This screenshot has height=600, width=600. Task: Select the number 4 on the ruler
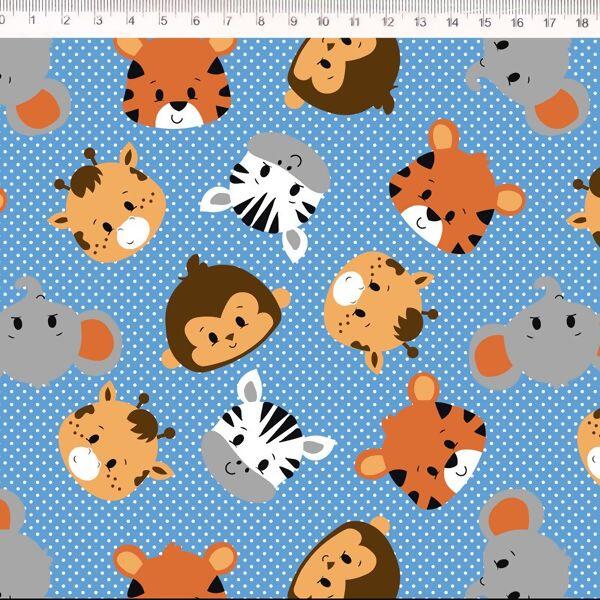131,20
